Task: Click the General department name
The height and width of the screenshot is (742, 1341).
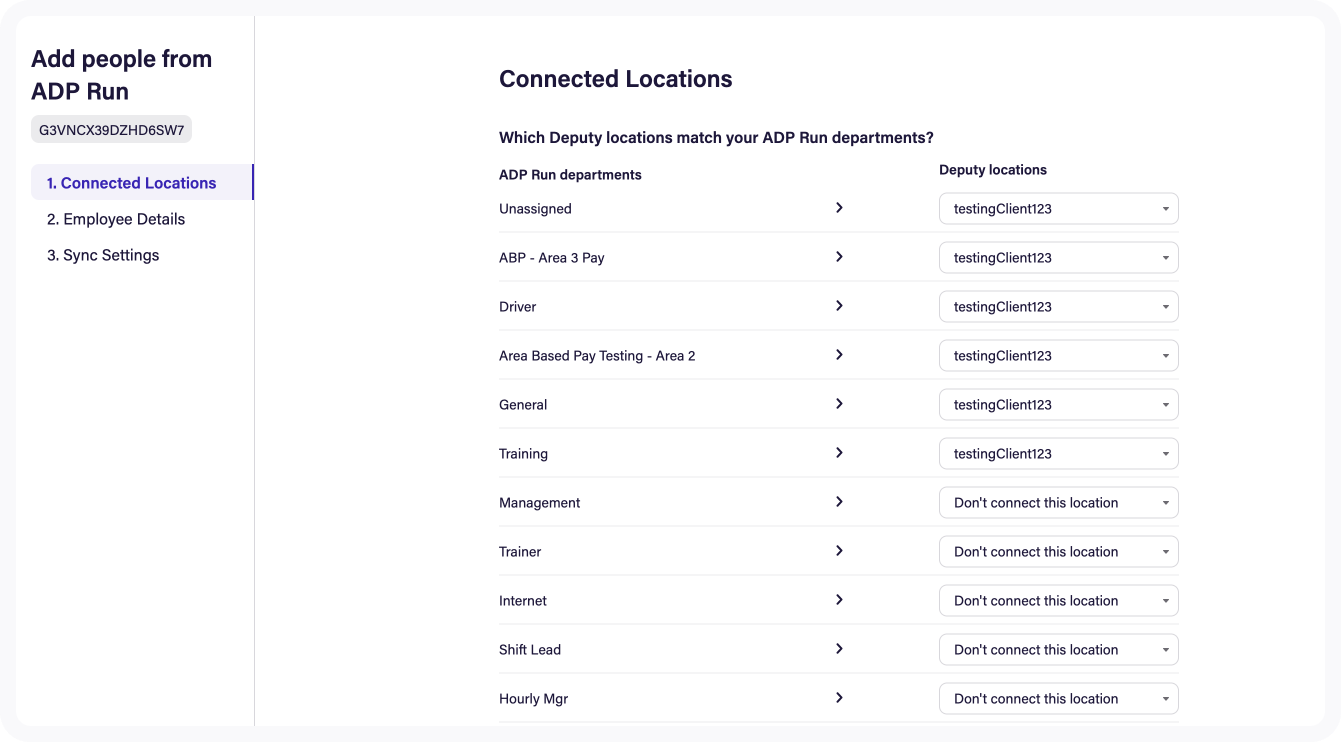Action: pyautogui.click(x=523, y=405)
